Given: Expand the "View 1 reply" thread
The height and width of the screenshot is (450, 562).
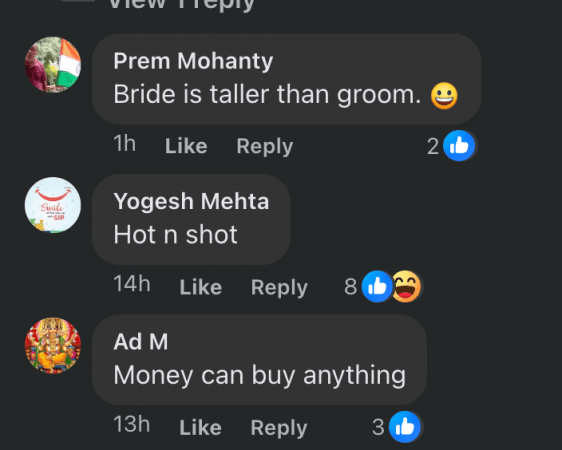Looking at the screenshot, I should coord(181,4).
